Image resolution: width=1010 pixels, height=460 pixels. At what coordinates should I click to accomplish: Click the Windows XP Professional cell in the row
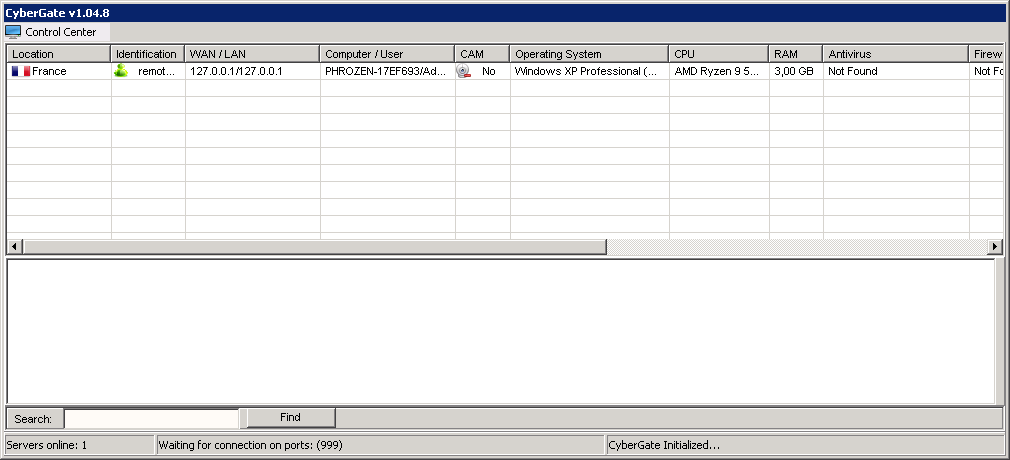(587, 72)
